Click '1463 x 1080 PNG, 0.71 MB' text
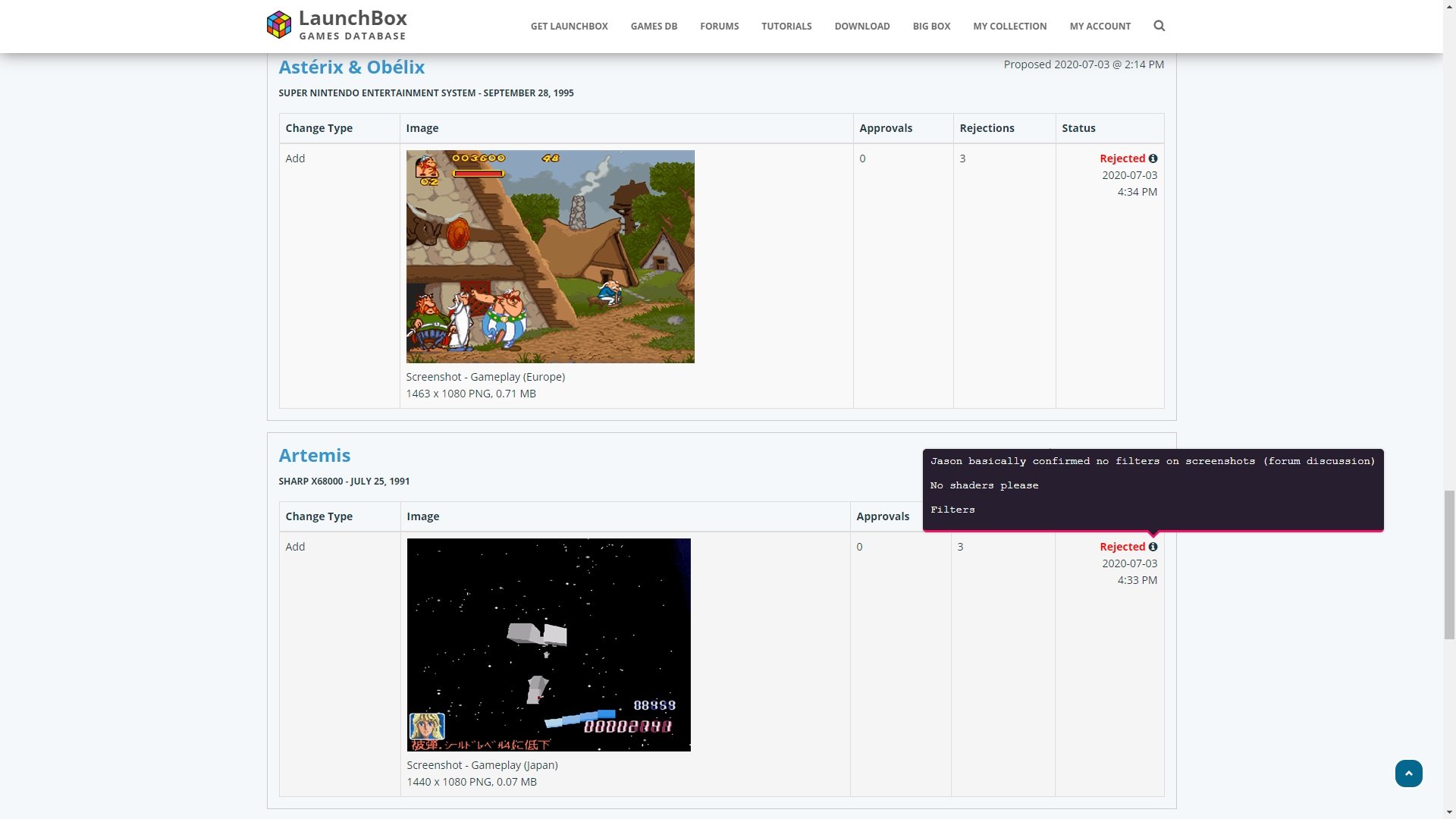This screenshot has width=1456, height=819. coord(471,394)
